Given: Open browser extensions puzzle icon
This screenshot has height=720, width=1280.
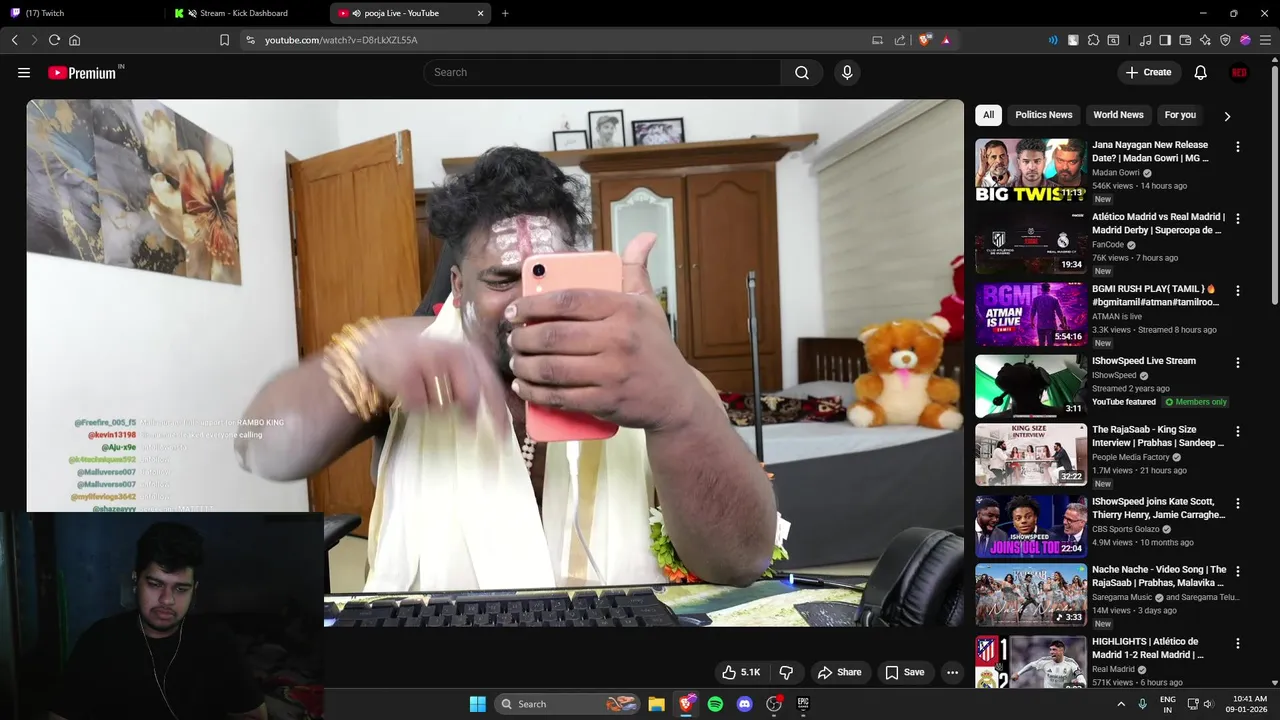Looking at the screenshot, I should pos(1093,40).
